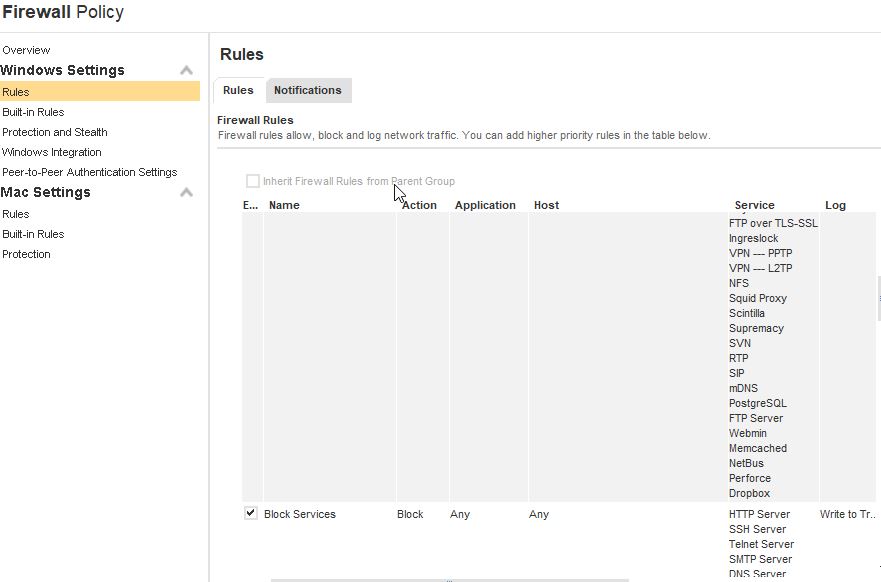Click Telnet Server in the Service list
Screen dimensions: 881x582
tap(761, 544)
